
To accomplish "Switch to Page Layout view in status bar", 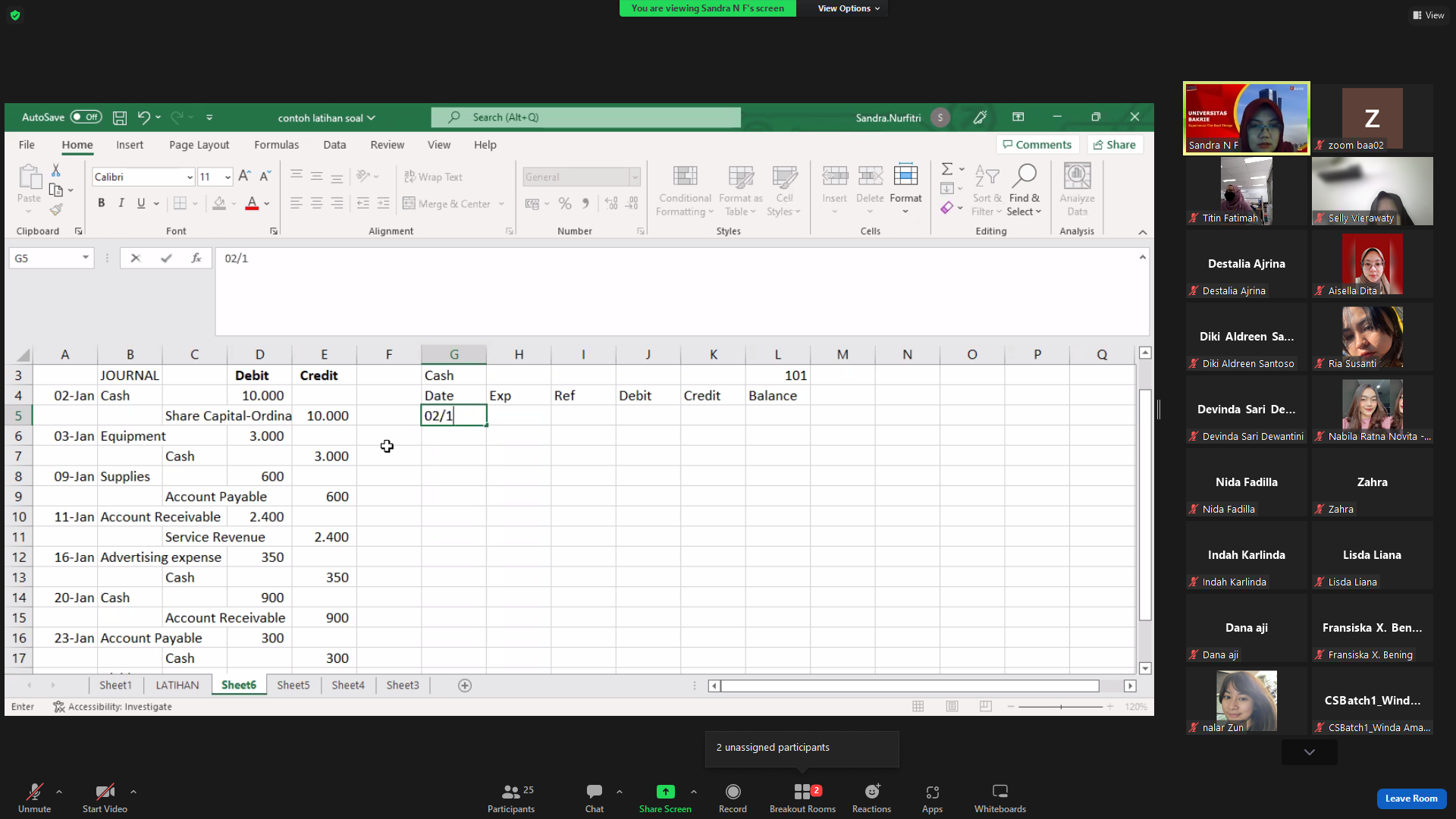I will tap(952, 706).
